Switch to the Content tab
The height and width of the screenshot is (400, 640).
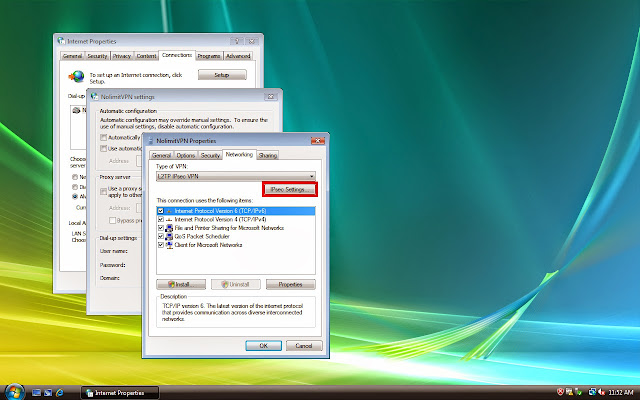tap(146, 56)
